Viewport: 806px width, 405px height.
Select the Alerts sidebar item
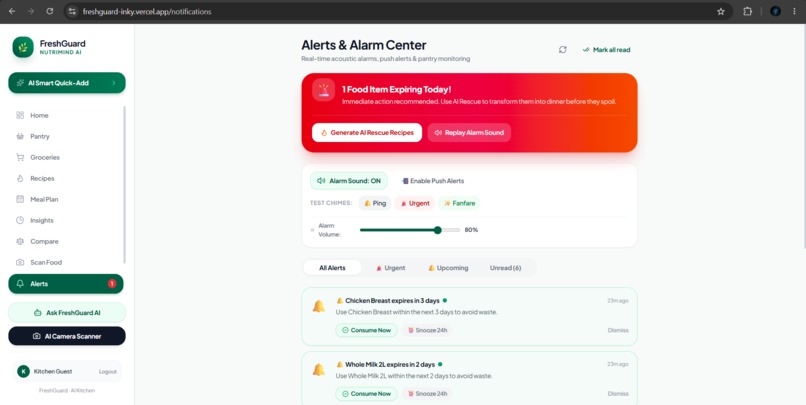(x=66, y=284)
